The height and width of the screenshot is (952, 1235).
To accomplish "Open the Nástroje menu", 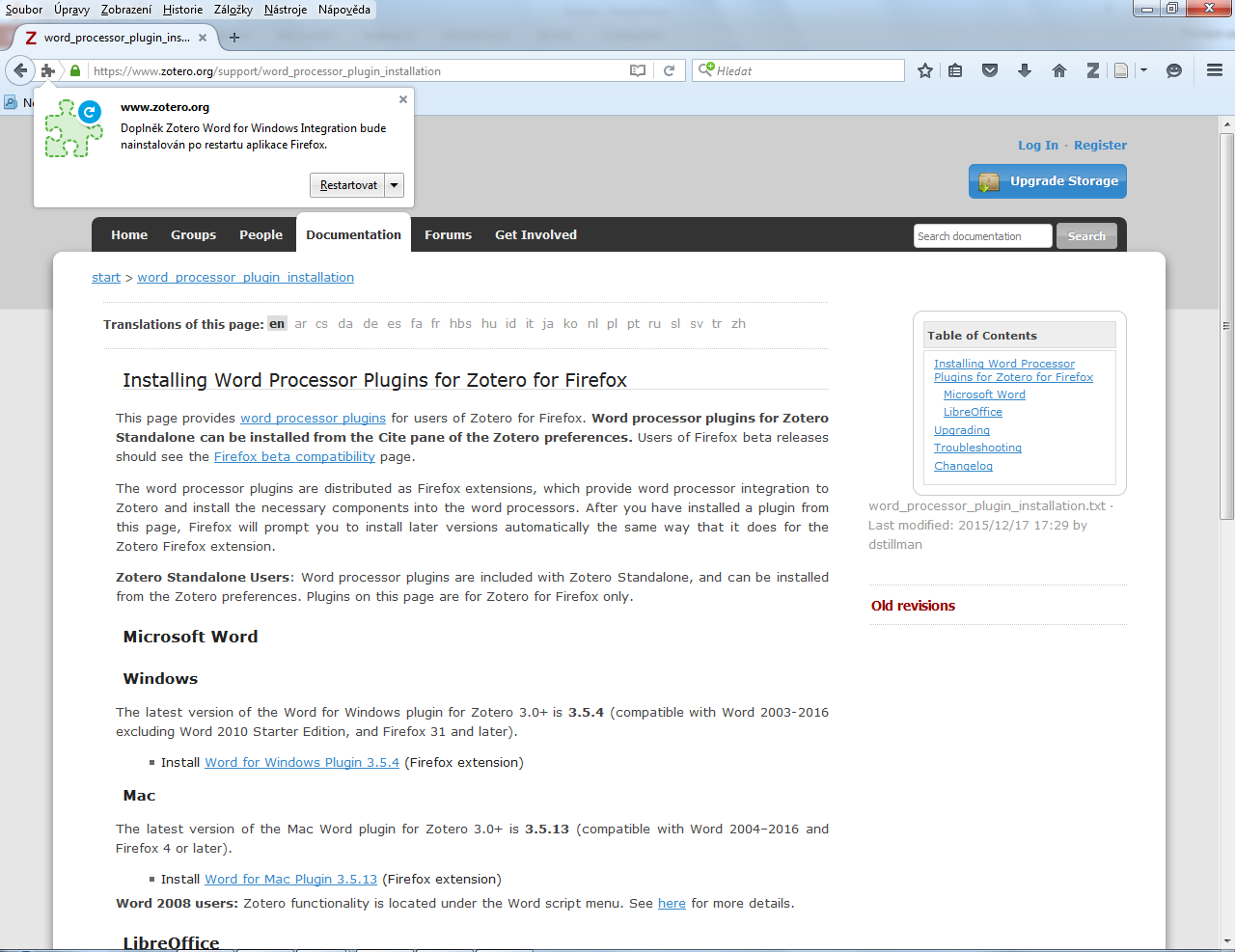I will click(286, 10).
